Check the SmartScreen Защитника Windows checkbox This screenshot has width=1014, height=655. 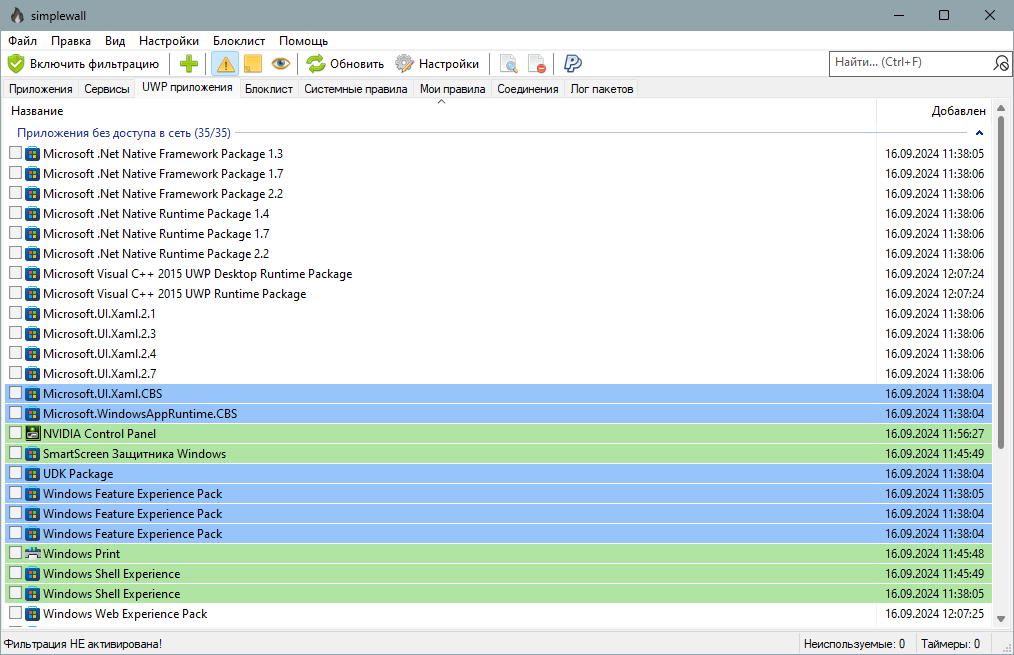point(16,453)
